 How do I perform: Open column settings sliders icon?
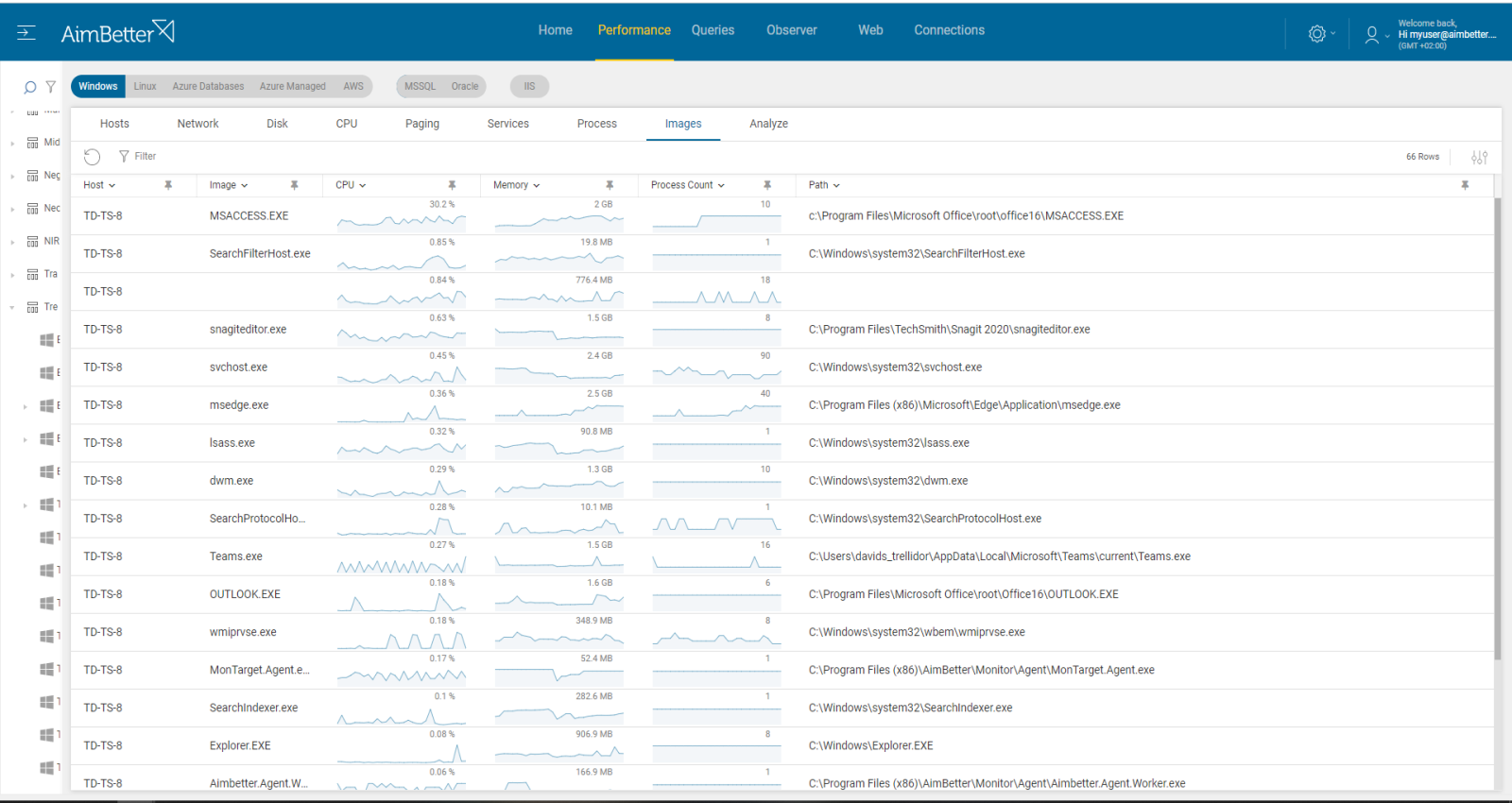[1479, 158]
